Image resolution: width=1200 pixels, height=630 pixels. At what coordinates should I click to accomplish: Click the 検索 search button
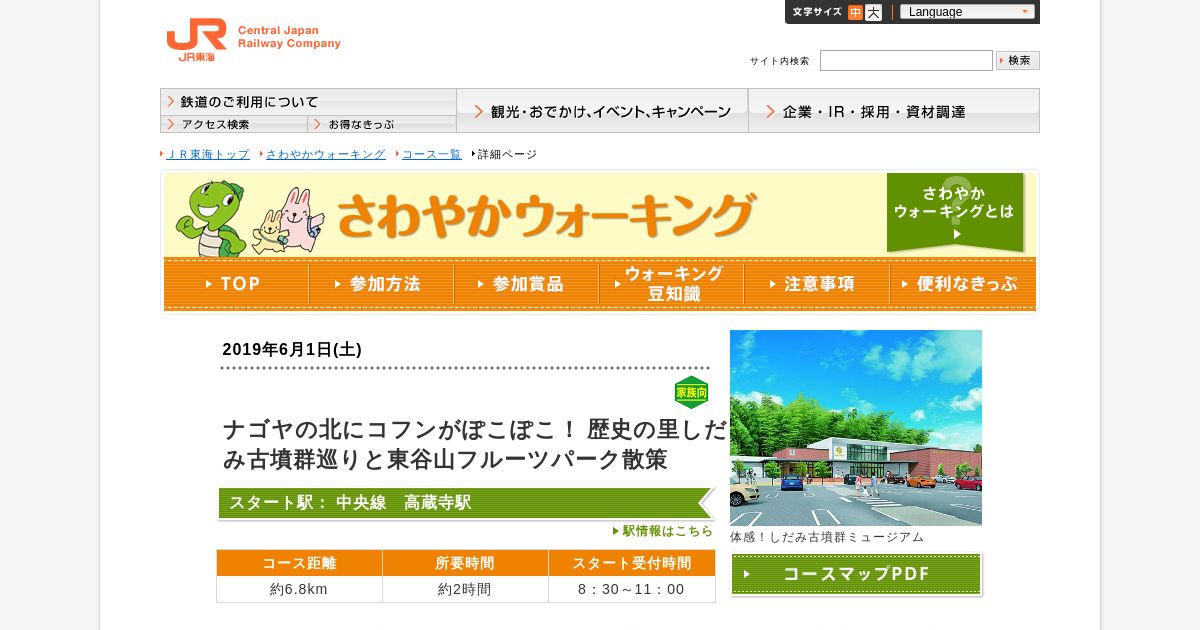coord(1018,60)
